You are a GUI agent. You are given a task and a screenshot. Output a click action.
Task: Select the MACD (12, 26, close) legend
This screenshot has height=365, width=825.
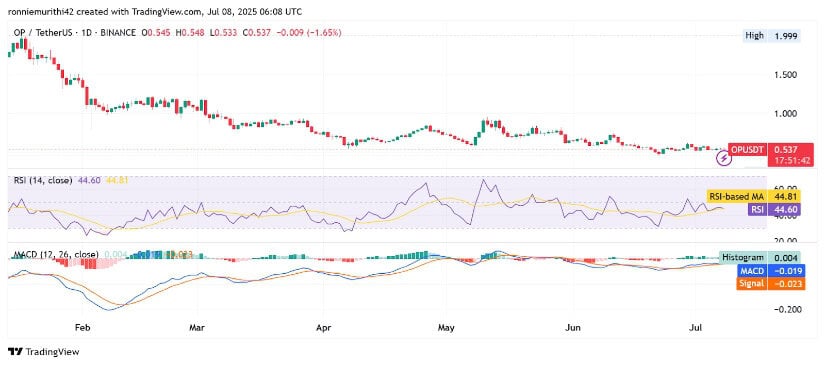coord(56,255)
